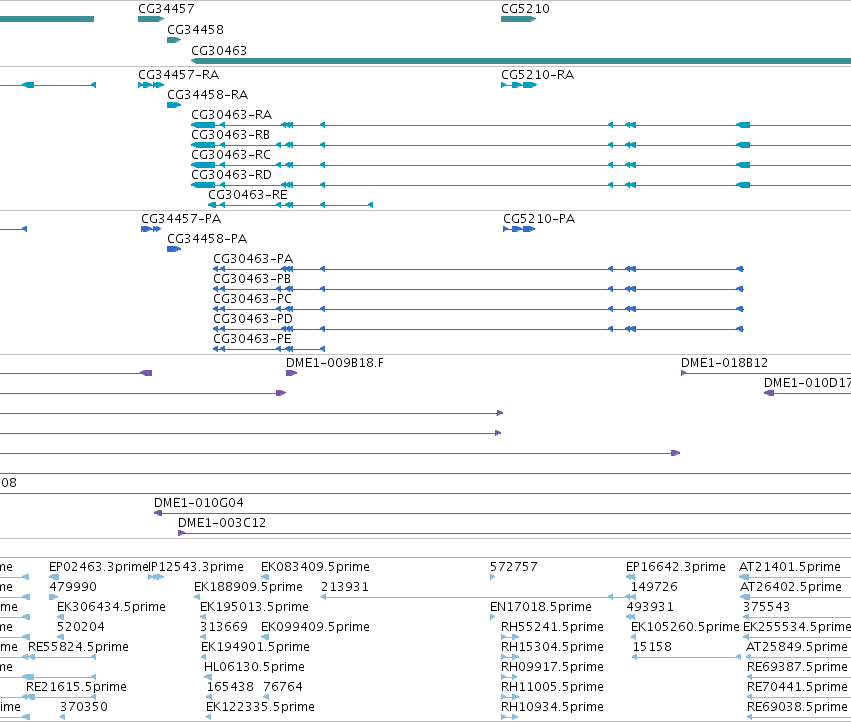Click the CG34457 gene label
Viewport: 851px width, 722px height.
coord(166,9)
